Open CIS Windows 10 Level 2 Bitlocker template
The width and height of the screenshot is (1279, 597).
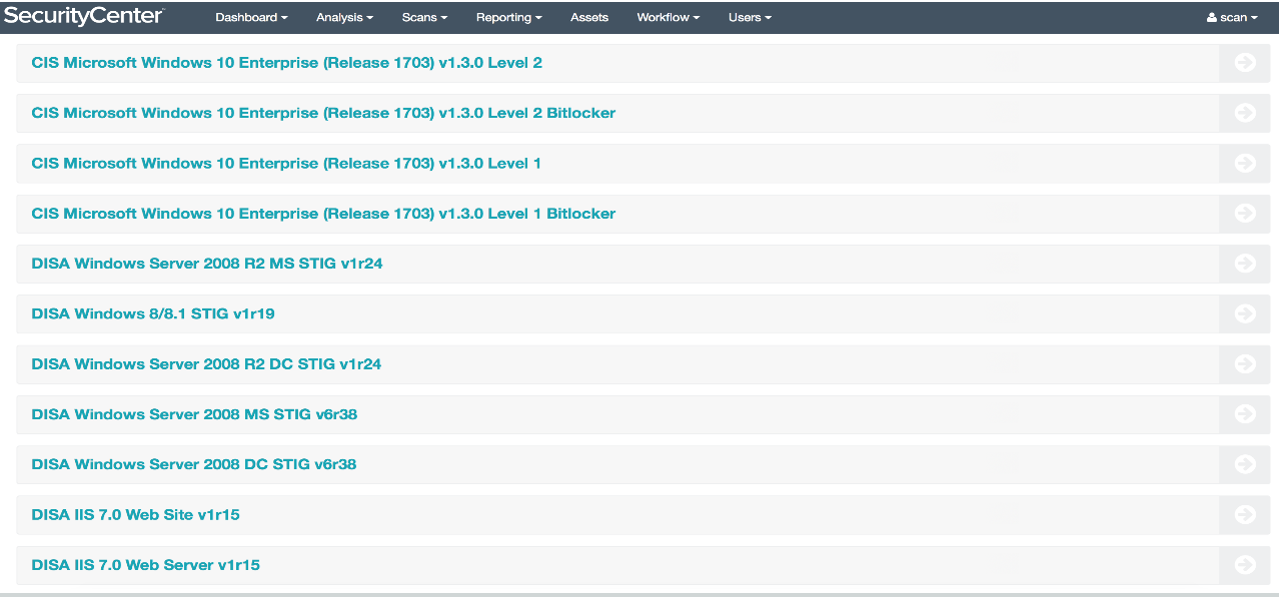tap(323, 113)
